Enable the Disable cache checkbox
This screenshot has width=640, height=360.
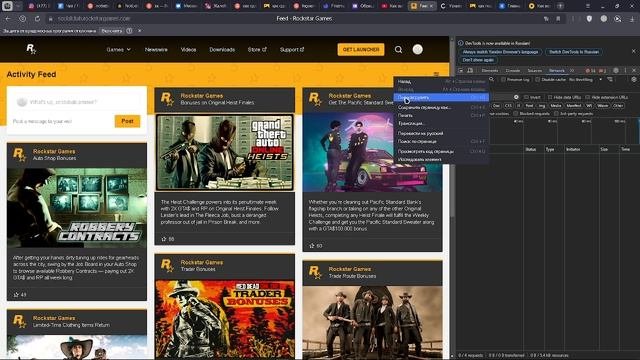coord(538,80)
